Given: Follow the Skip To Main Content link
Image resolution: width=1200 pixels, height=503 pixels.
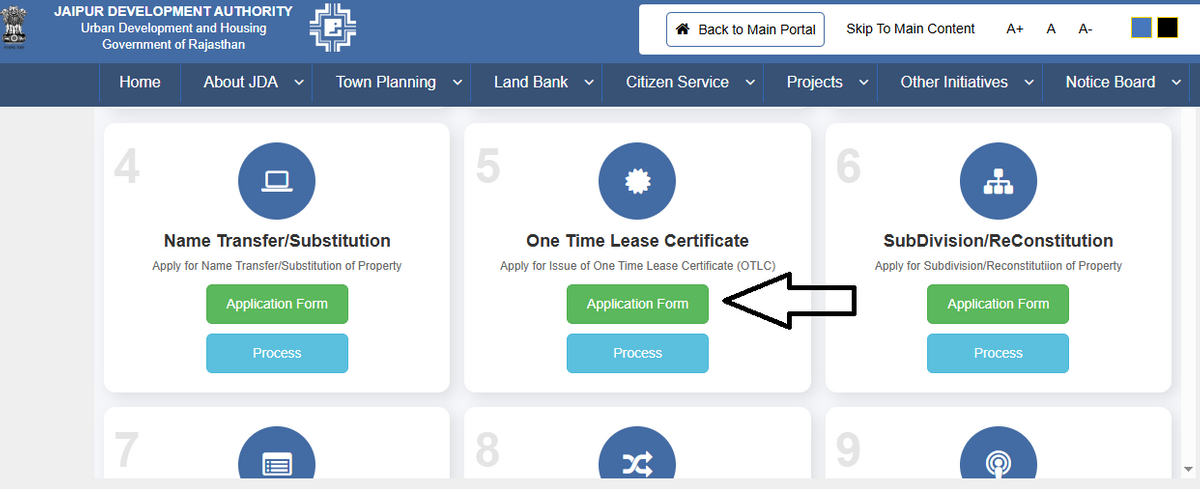Looking at the screenshot, I should point(910,29).
